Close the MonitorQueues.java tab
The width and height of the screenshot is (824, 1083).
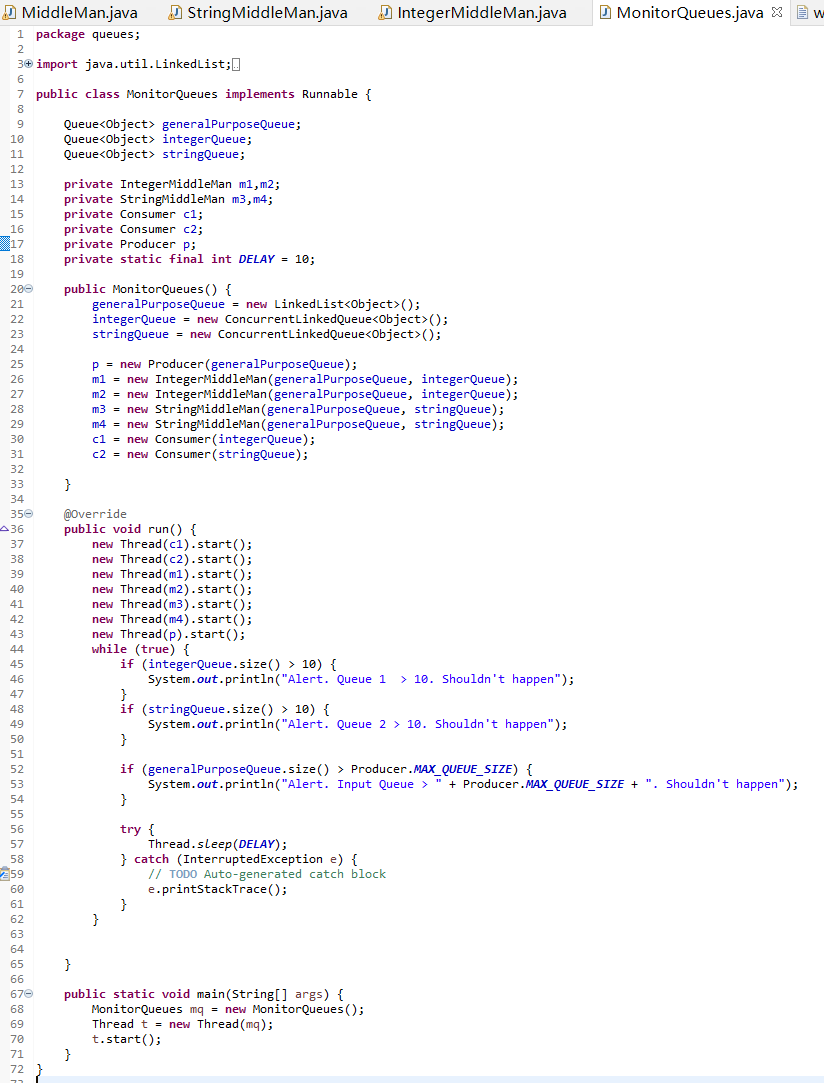[775, 13]
